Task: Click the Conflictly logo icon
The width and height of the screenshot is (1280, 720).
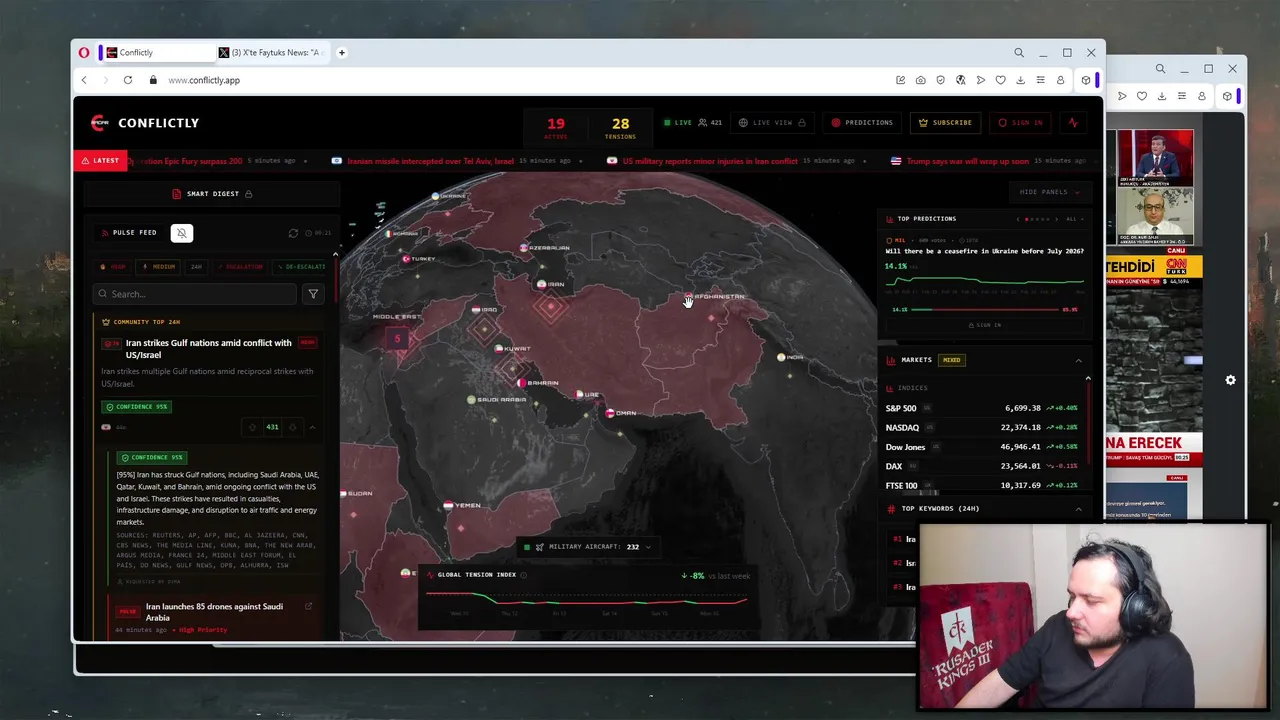Action: point(98,123)
